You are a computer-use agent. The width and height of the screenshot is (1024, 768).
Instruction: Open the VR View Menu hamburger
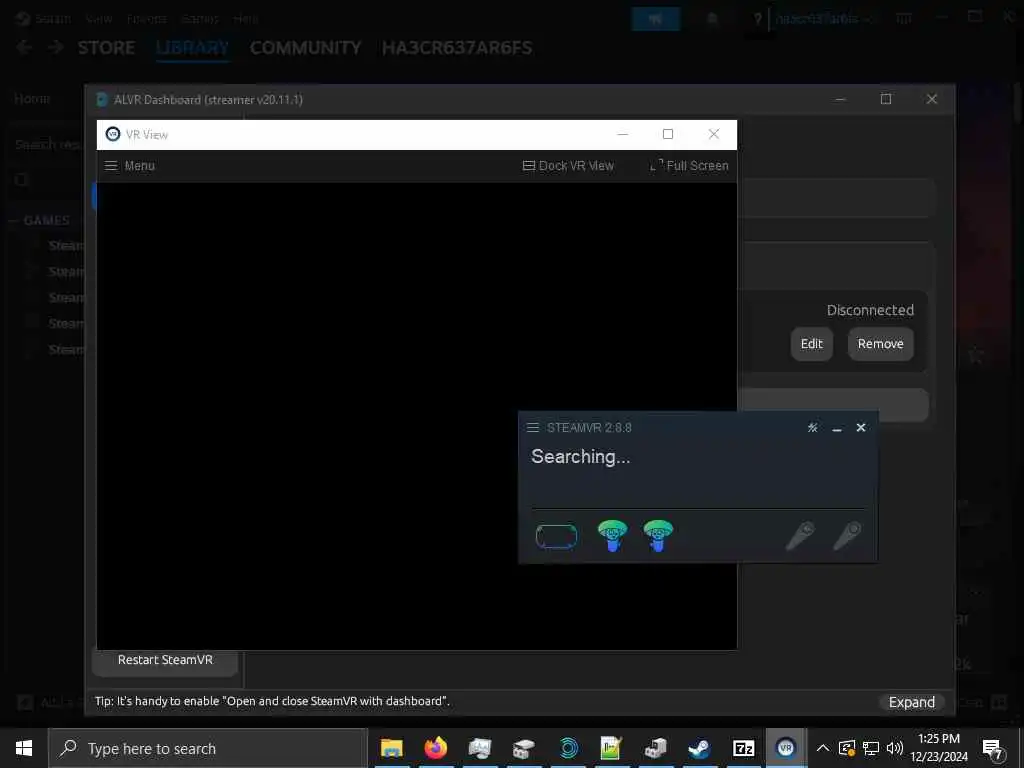click(x=130, y=166)
